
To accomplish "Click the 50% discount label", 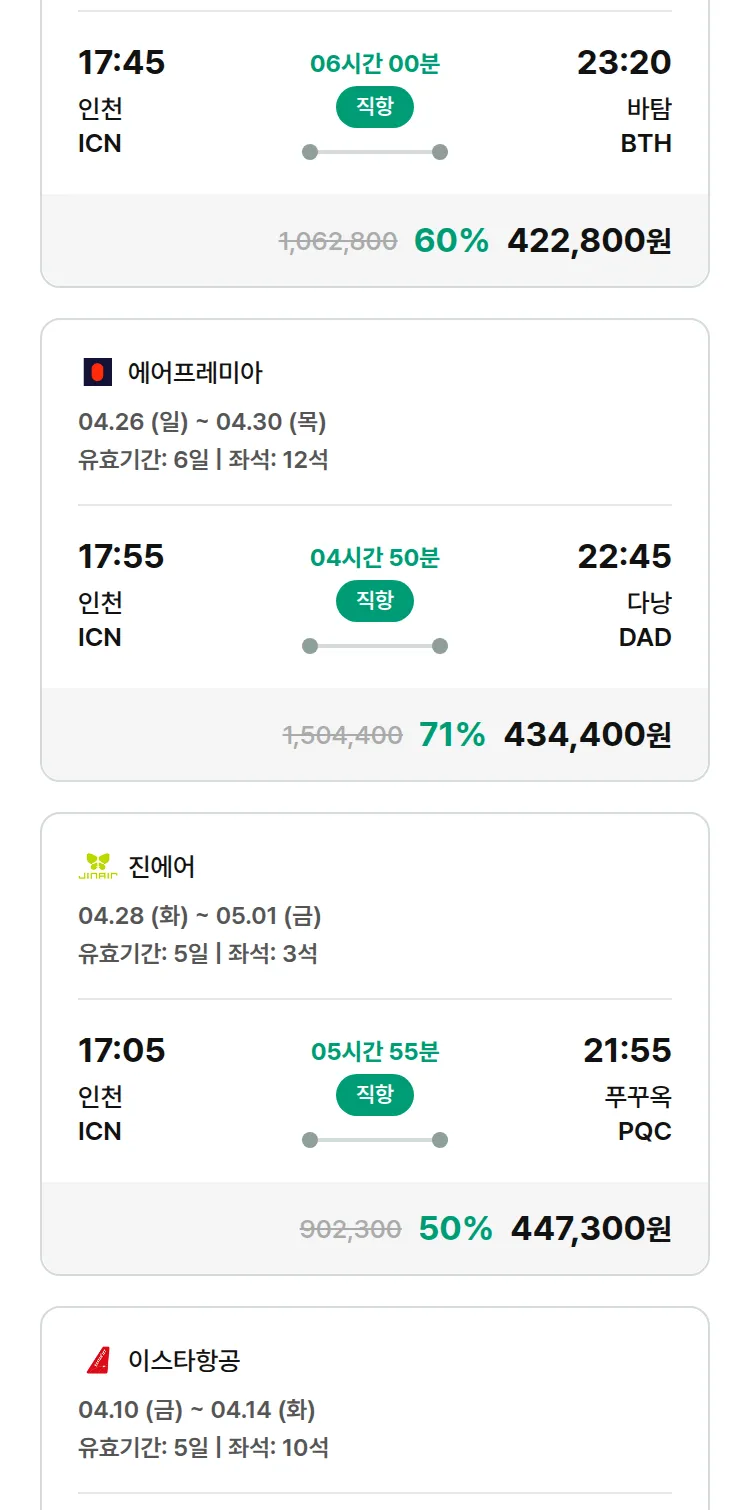I will click(x=455, y=1228).
